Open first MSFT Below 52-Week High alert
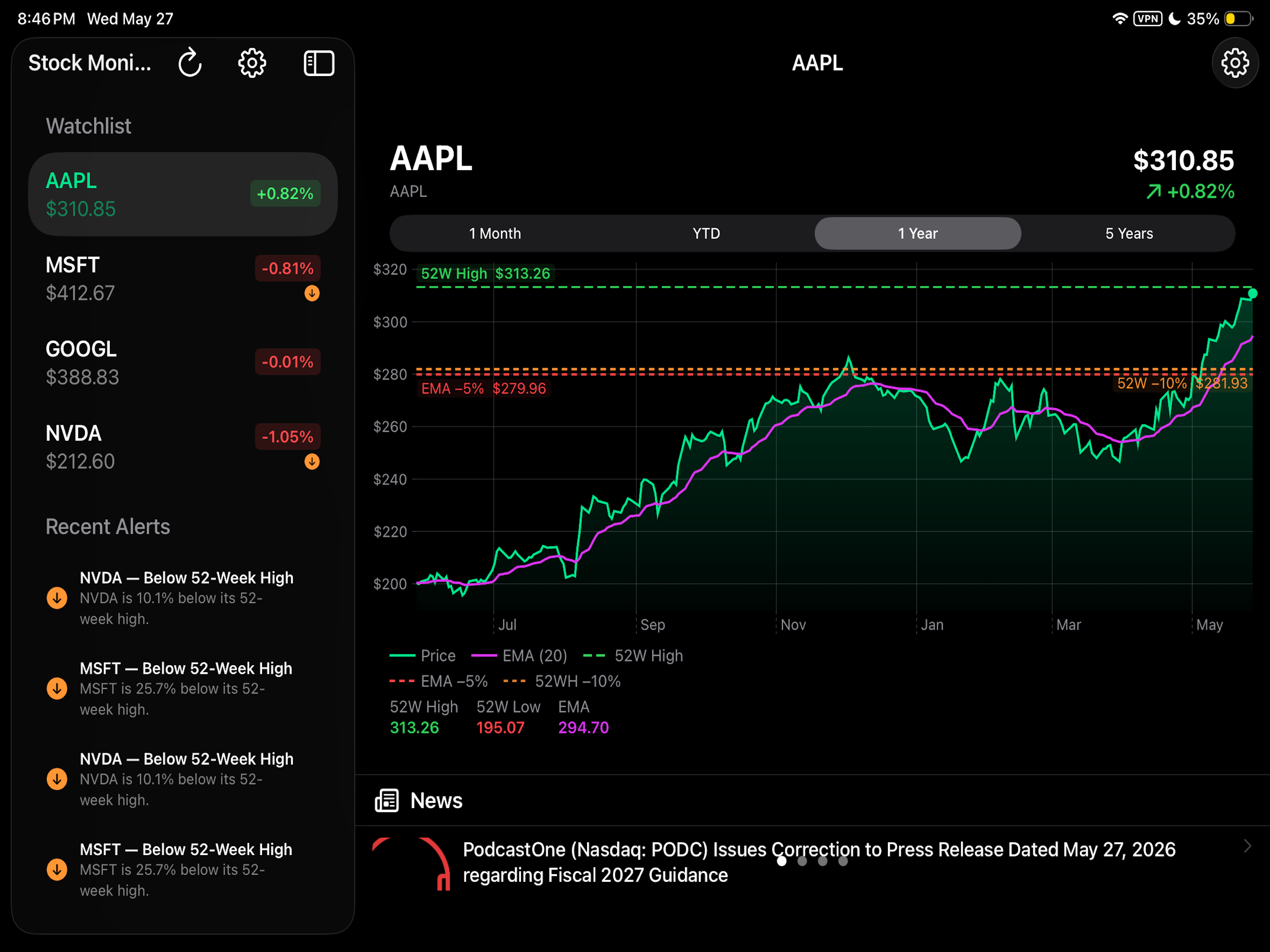The height and width of the screenshot is (952, 1270). pyautogui.click(x=183, y=689)
